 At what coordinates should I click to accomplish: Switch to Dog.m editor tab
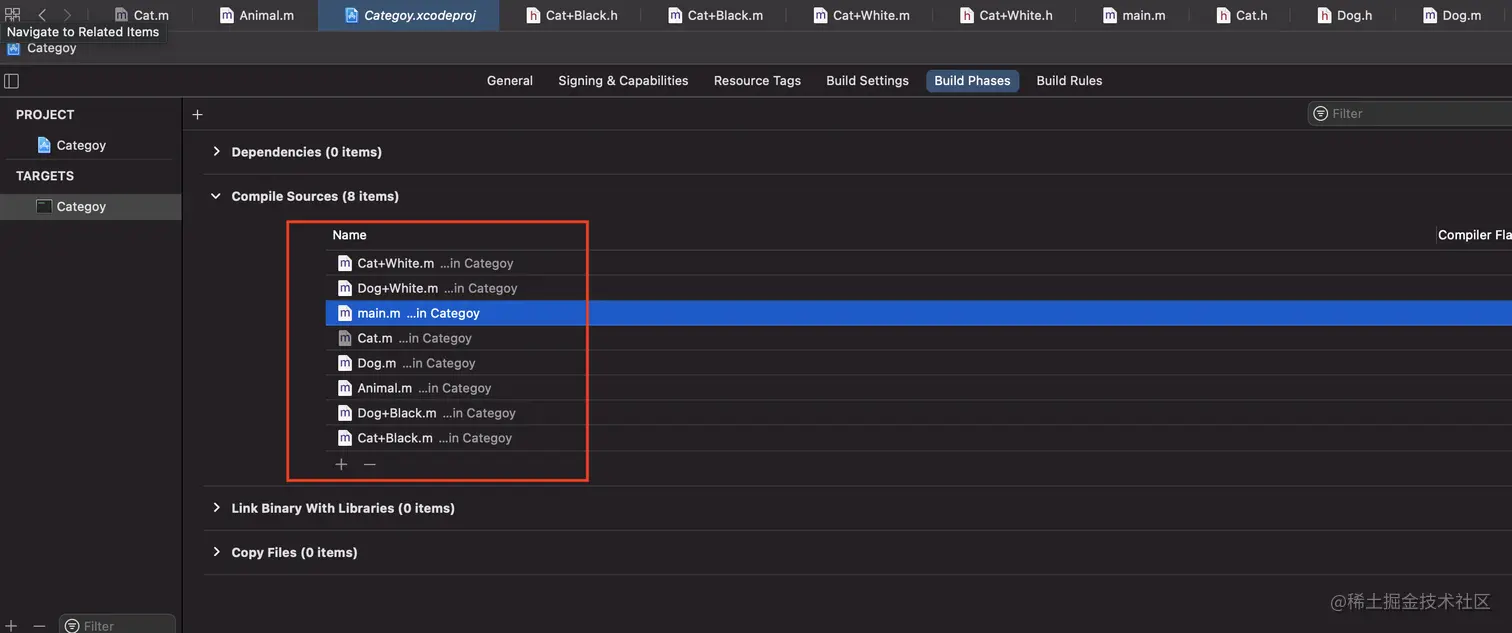pyautogui.click(x=1450, y=15)
